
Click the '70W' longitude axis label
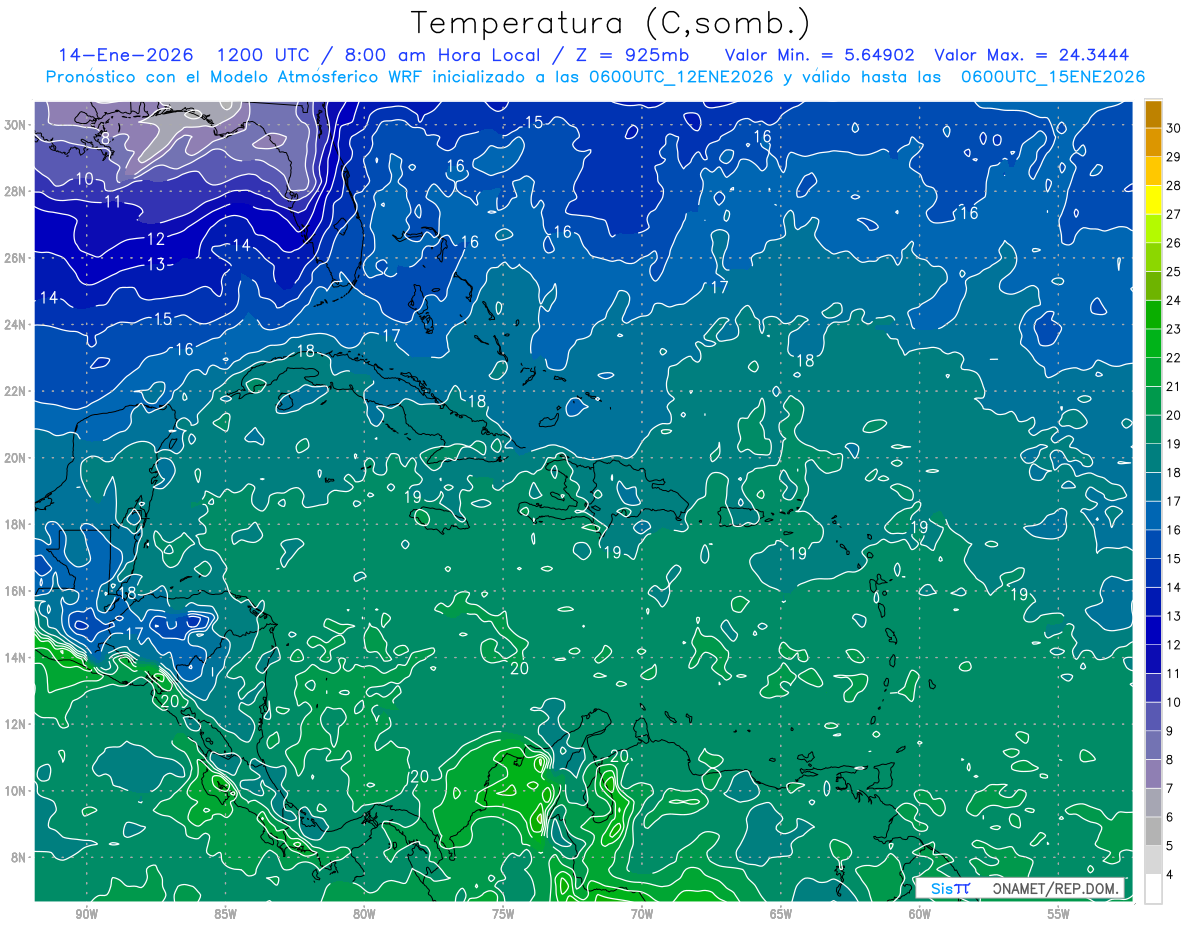(x=642, y=914)
